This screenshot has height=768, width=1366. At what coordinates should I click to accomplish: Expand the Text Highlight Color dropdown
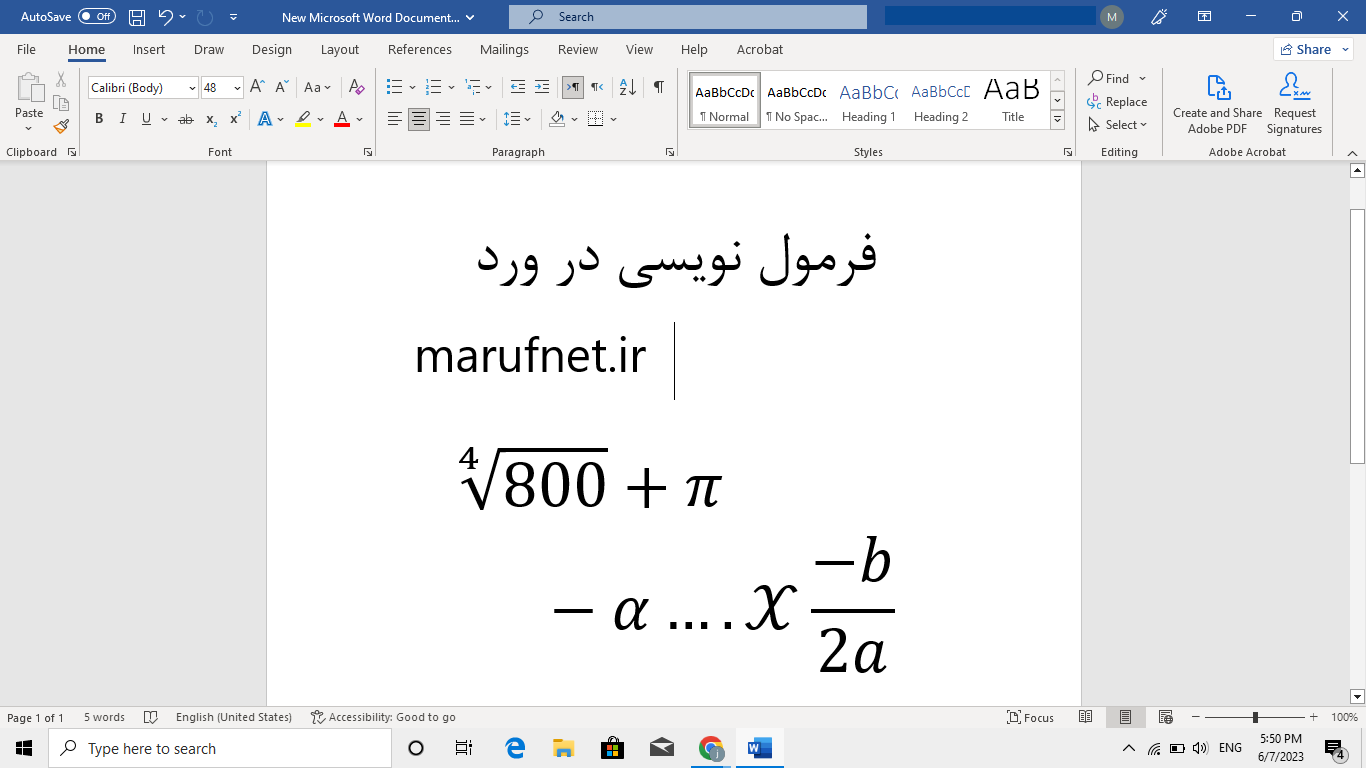tap(318, 119)
